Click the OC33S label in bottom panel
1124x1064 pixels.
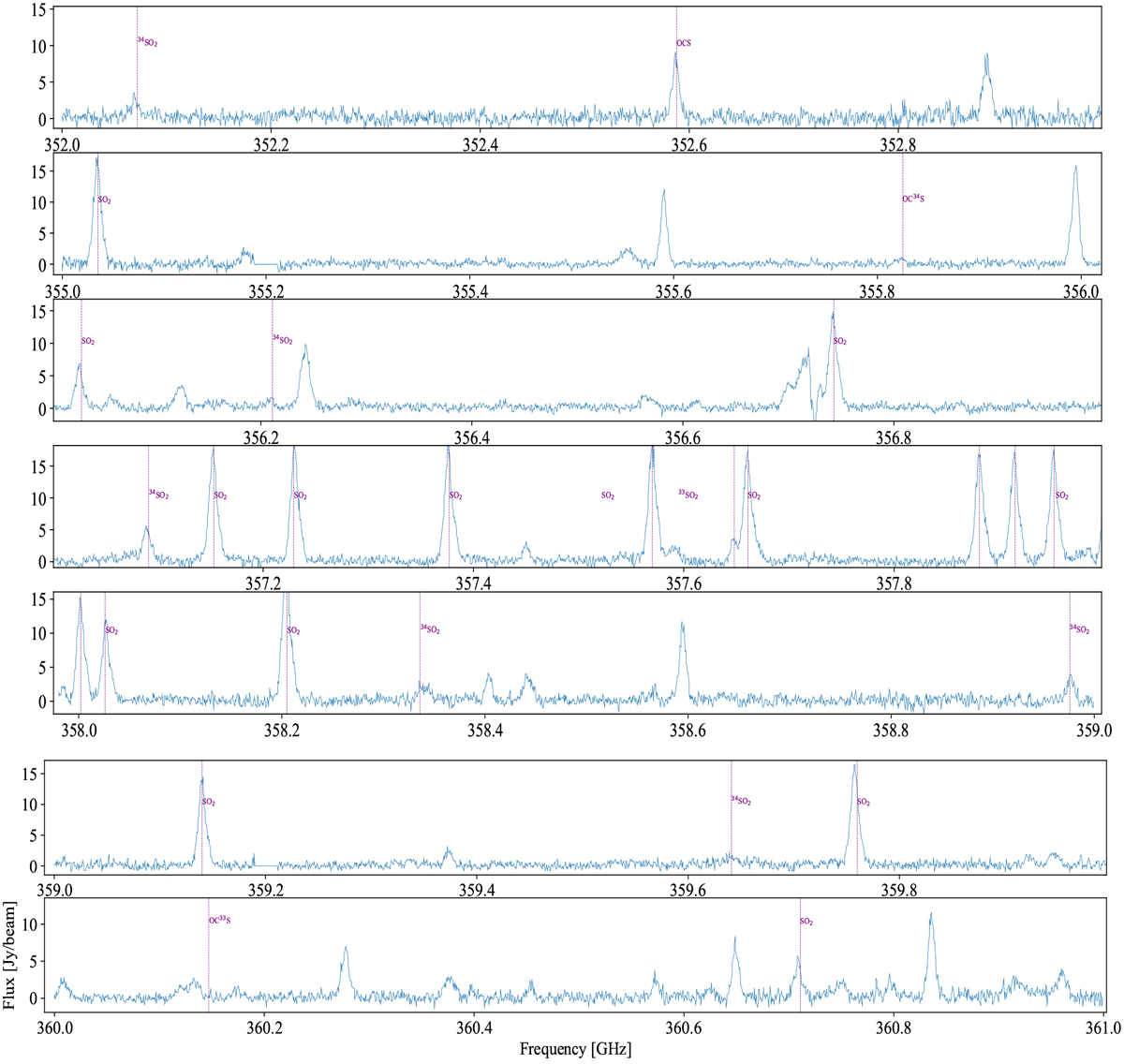click(x=219, y=921)
